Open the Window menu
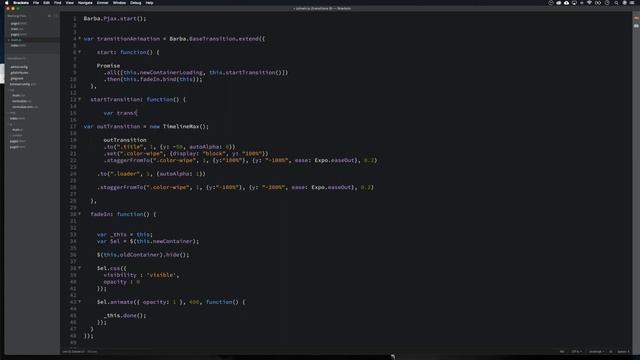 coord(119,3)
